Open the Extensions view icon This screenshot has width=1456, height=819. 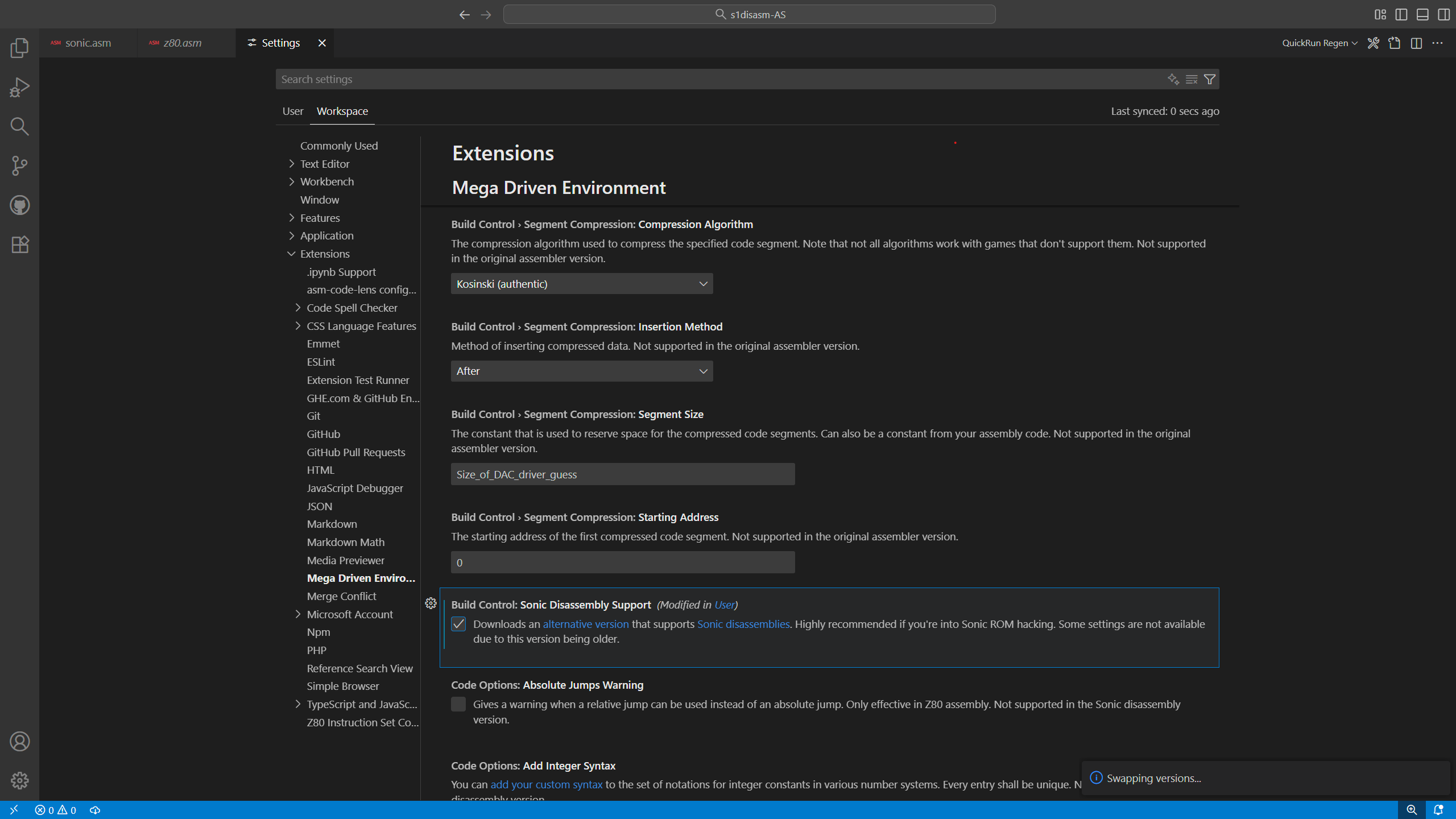(19, 245)
